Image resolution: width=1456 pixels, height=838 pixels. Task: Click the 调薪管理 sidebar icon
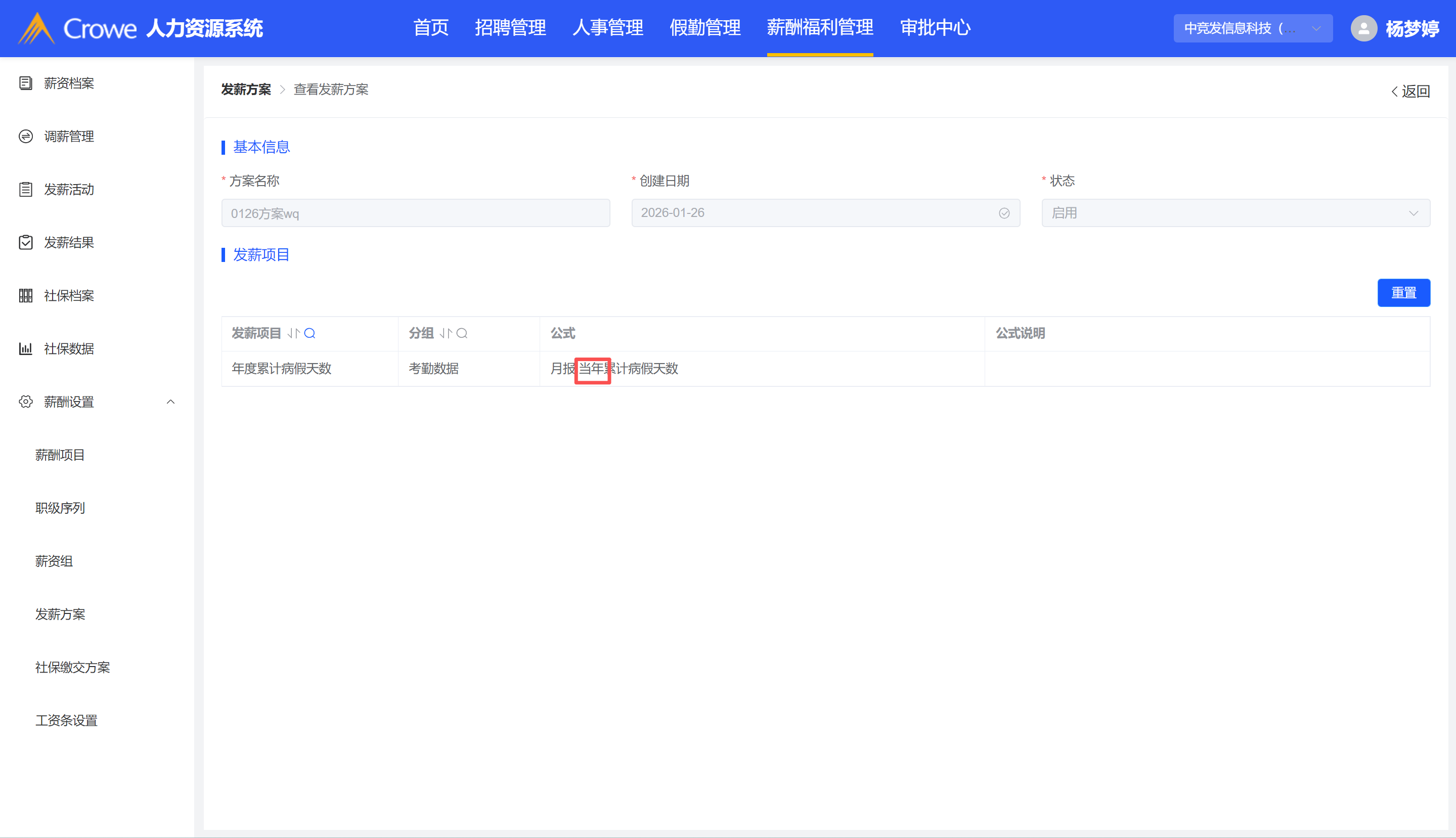pos(25,137)
